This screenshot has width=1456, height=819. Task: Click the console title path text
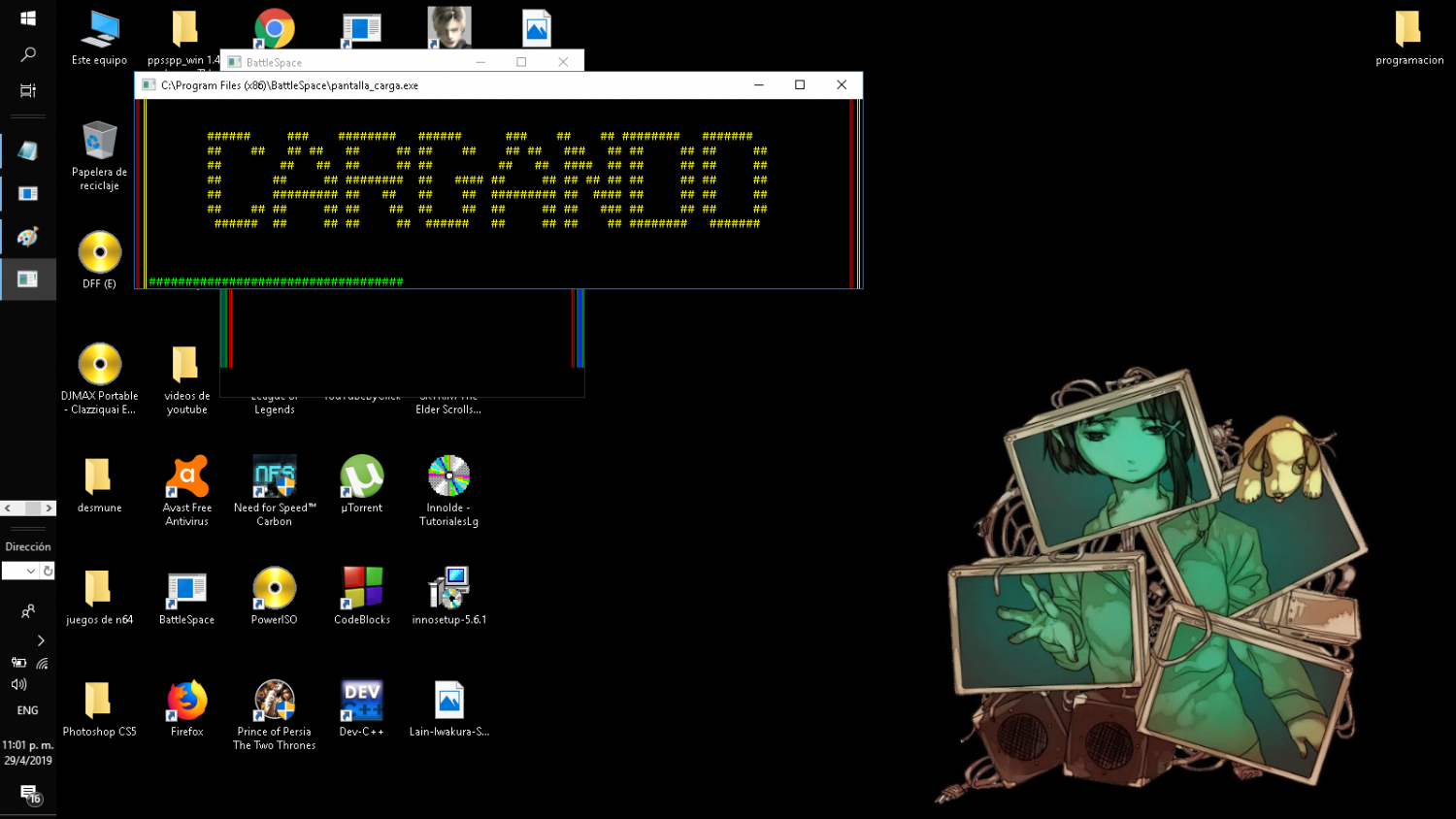[289, 85]
